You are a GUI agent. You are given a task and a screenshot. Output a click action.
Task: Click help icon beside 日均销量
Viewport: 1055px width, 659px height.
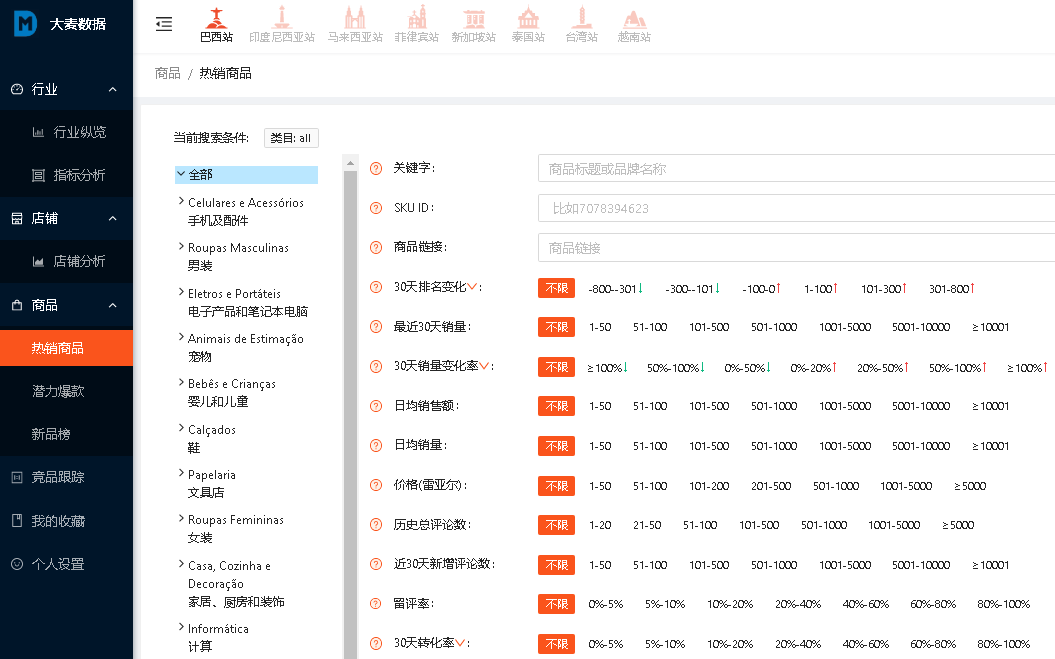[376, 446]
